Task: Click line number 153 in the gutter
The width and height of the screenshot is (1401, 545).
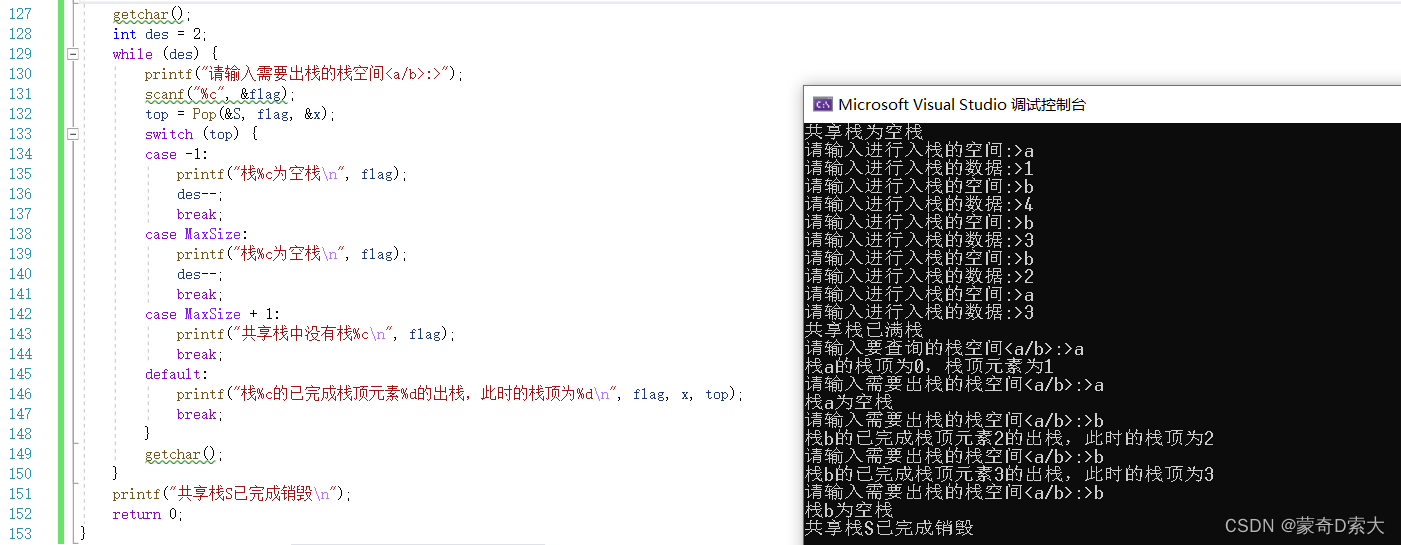Action: tap(20, 534)
